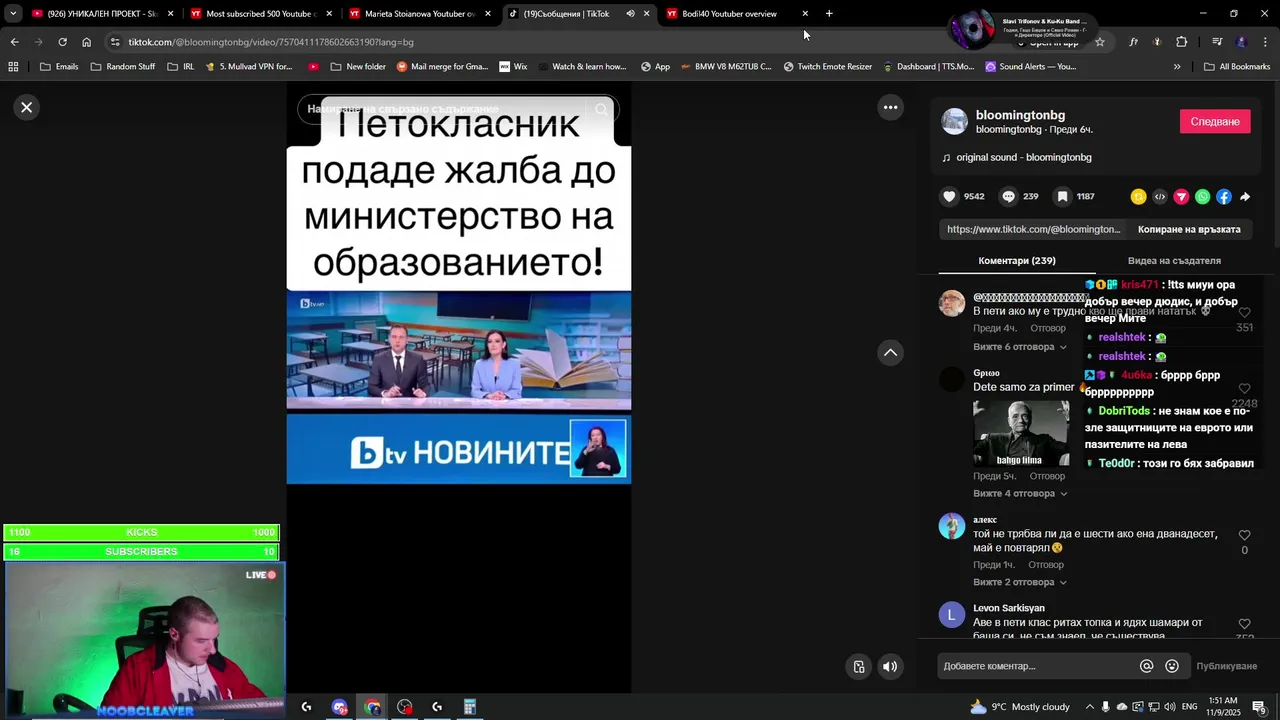Select the Коментари (239) tab

pos(1017,261)
